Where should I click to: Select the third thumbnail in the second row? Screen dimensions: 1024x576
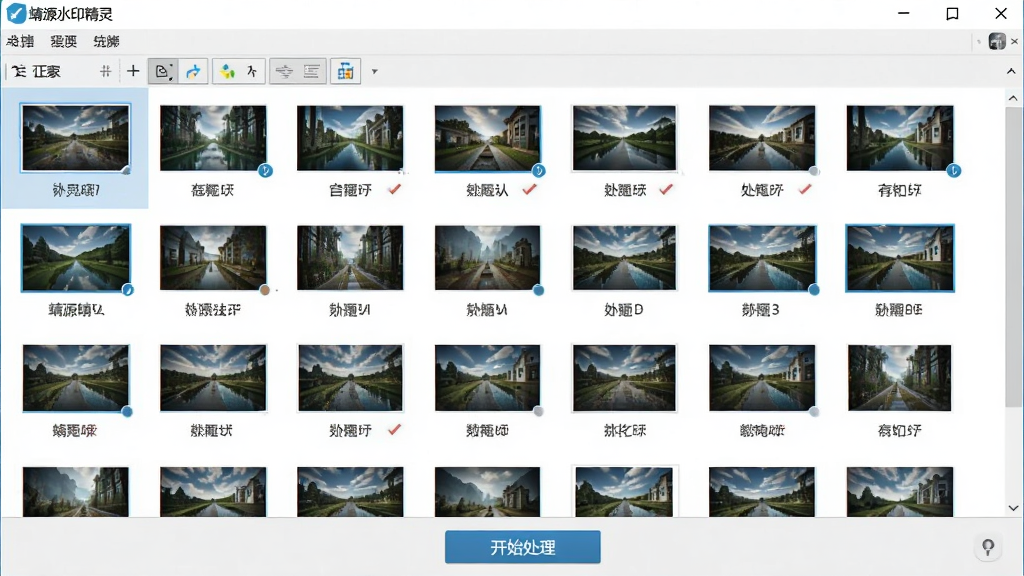coord(350,258)
